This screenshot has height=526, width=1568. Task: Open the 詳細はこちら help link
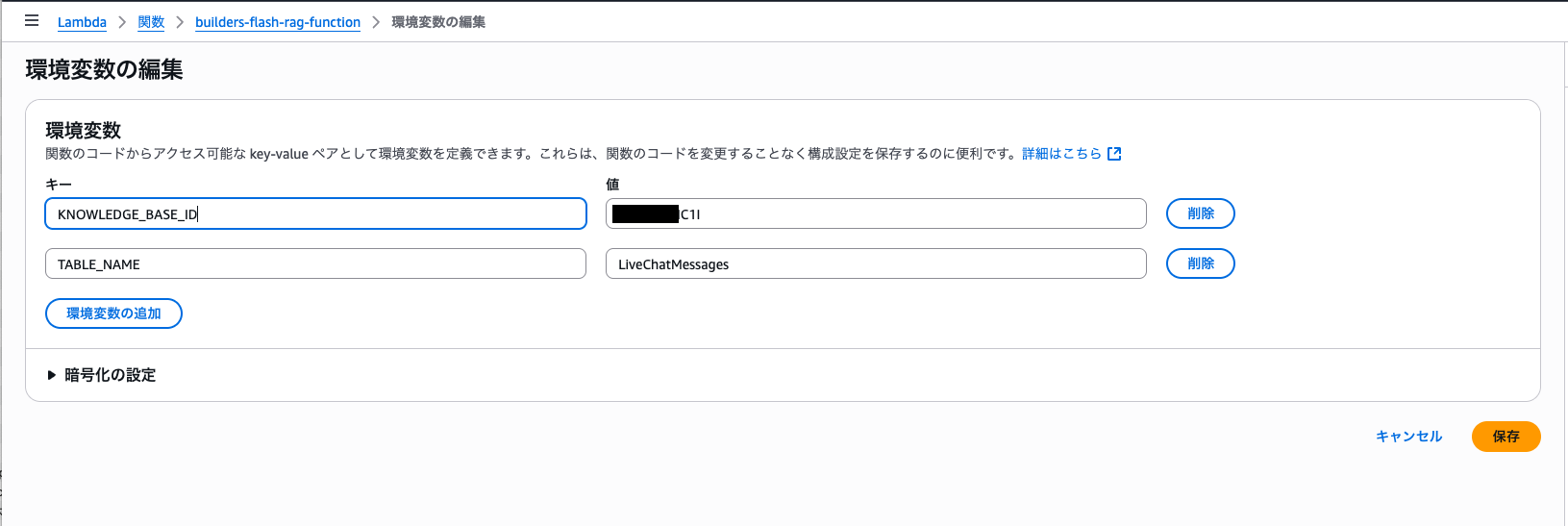pos(1060,154)
